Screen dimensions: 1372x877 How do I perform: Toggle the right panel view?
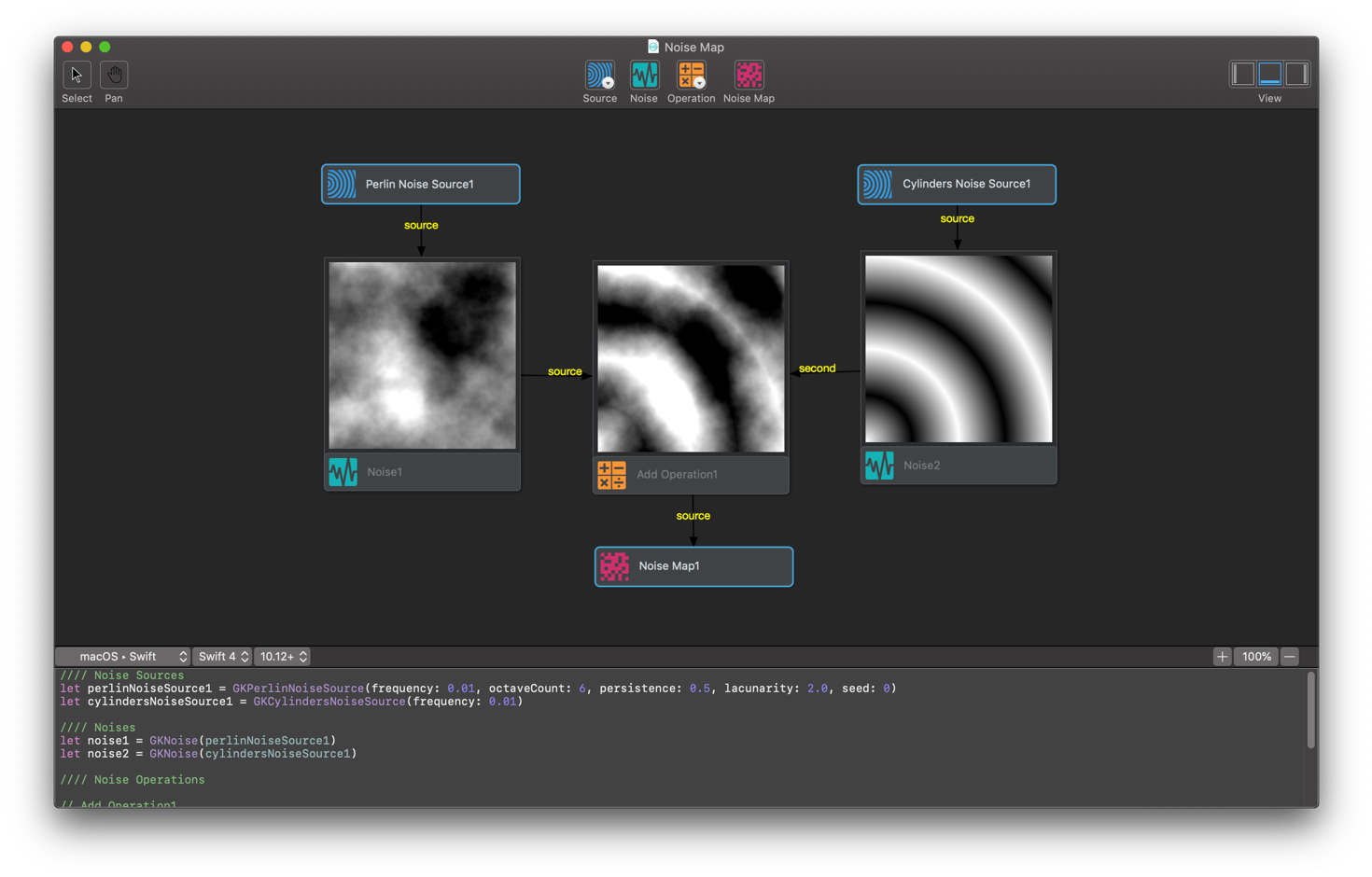point(1296,74)
